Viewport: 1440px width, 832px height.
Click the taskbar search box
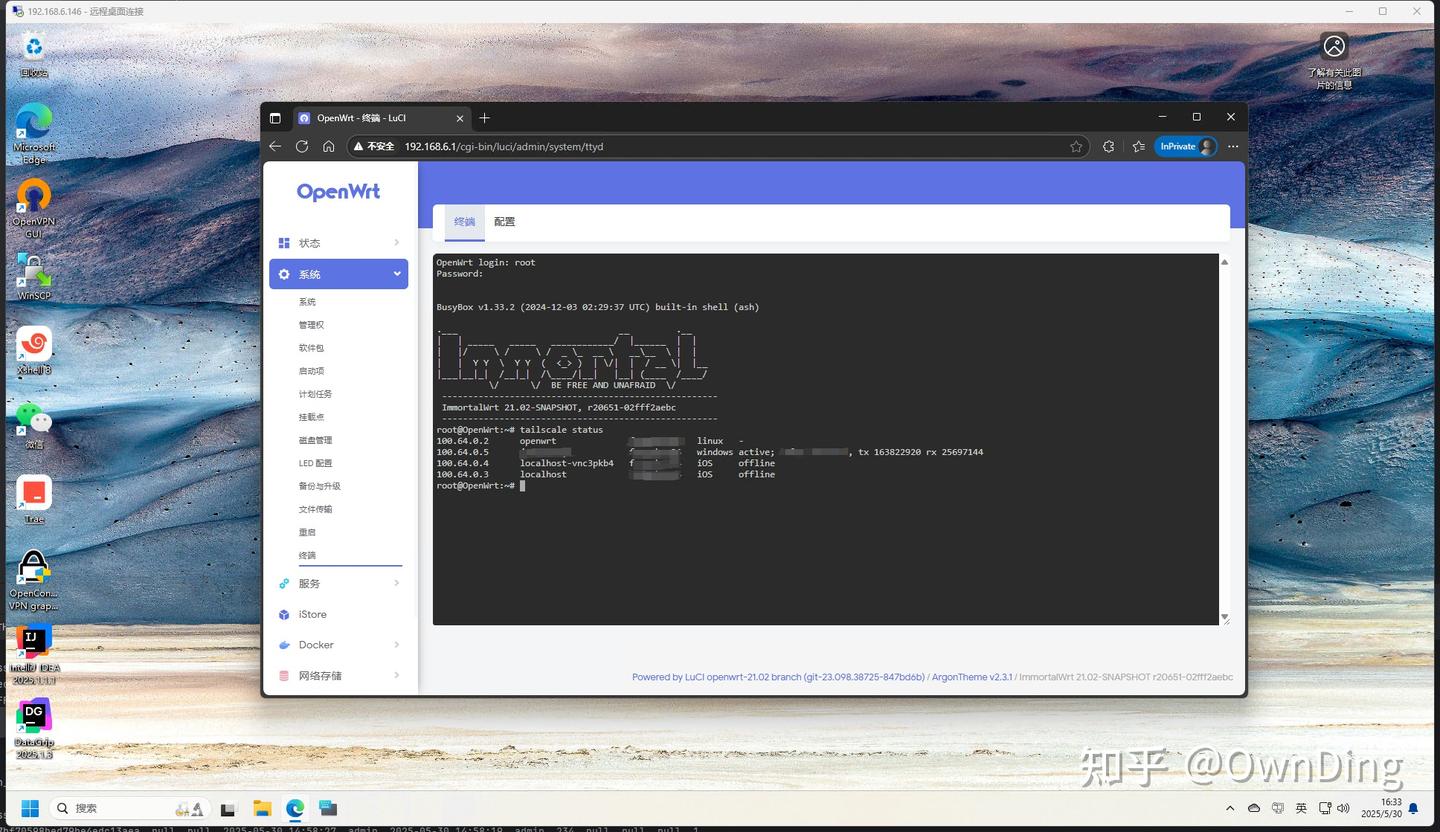pos(130,808)
